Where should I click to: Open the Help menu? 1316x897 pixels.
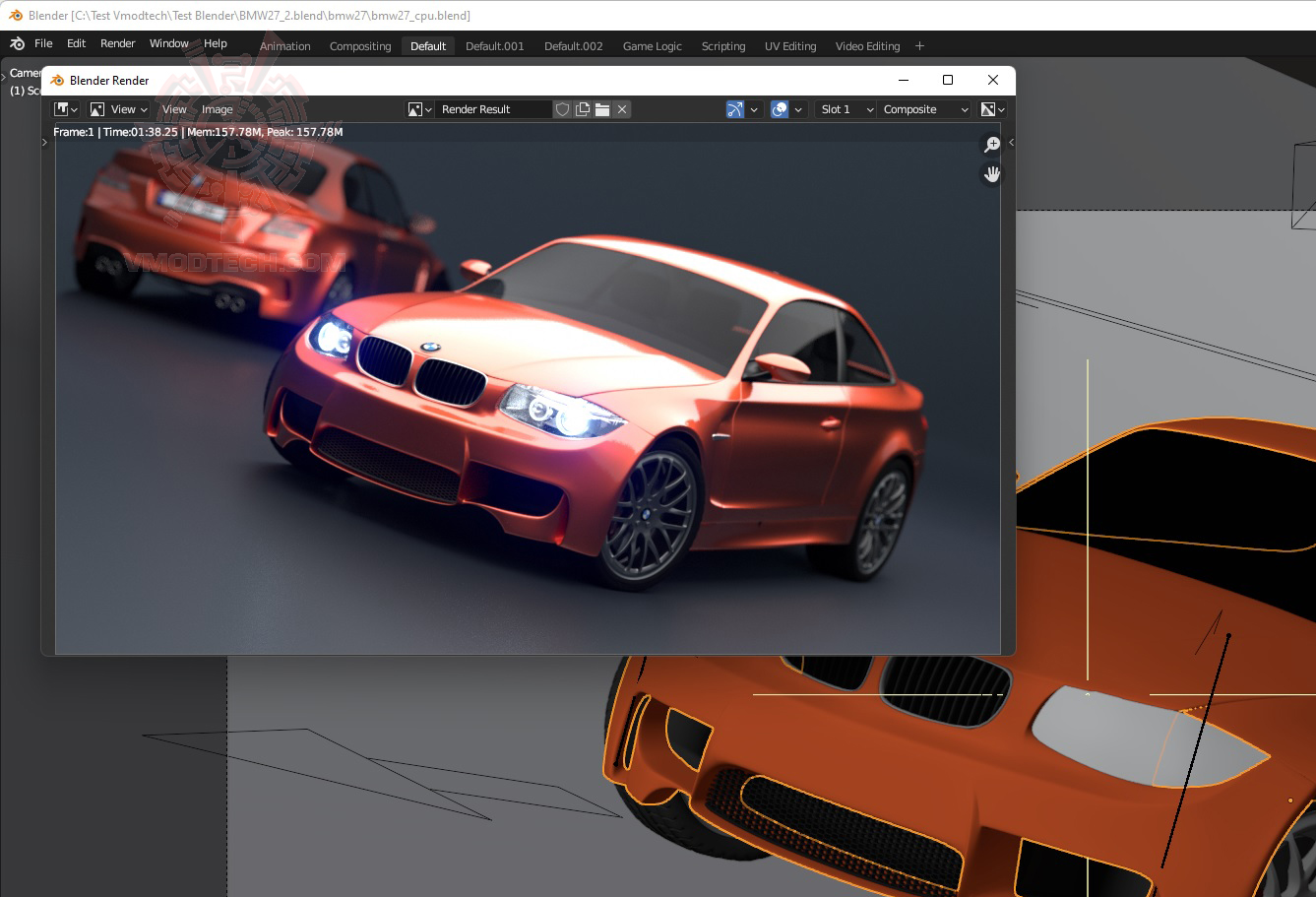pos(215,44)
